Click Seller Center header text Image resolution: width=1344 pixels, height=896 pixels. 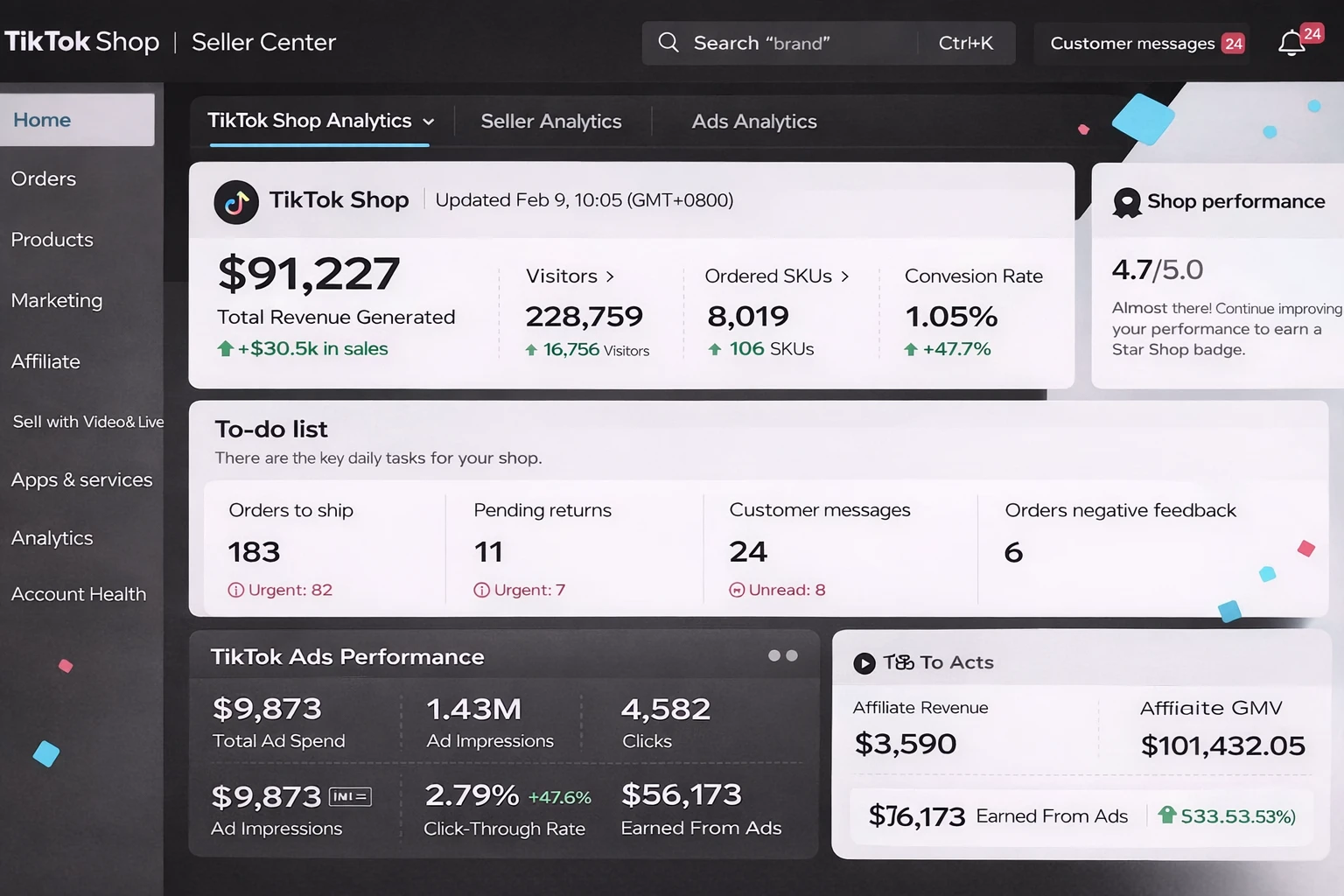point(263,42)
